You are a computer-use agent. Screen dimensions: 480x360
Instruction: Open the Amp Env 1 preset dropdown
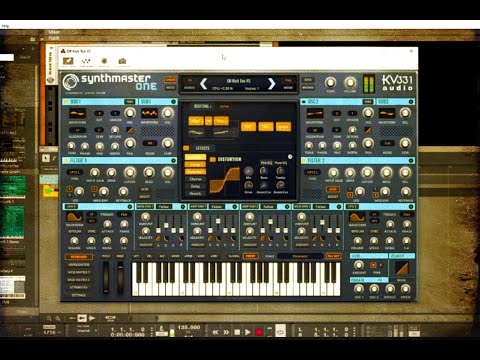click(x=216, y=207)
